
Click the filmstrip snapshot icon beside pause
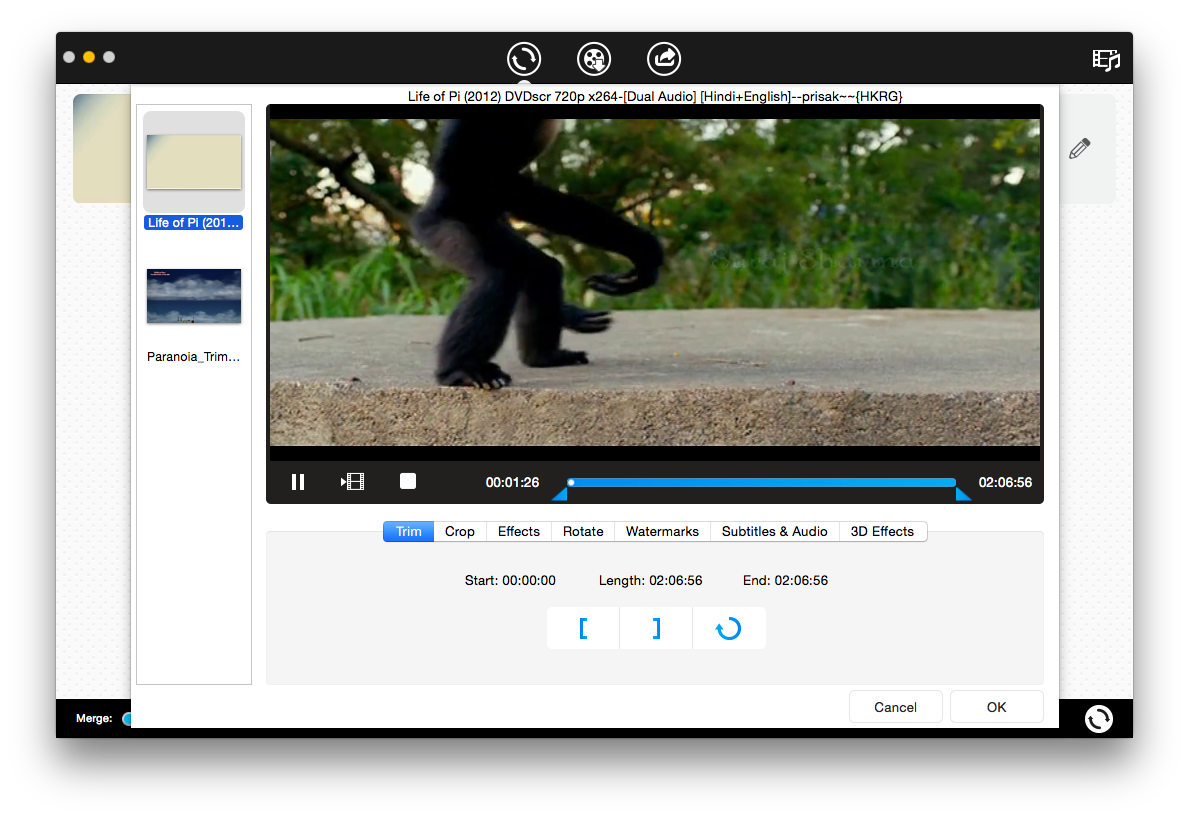pyautogui.click(x=352, y=482)
